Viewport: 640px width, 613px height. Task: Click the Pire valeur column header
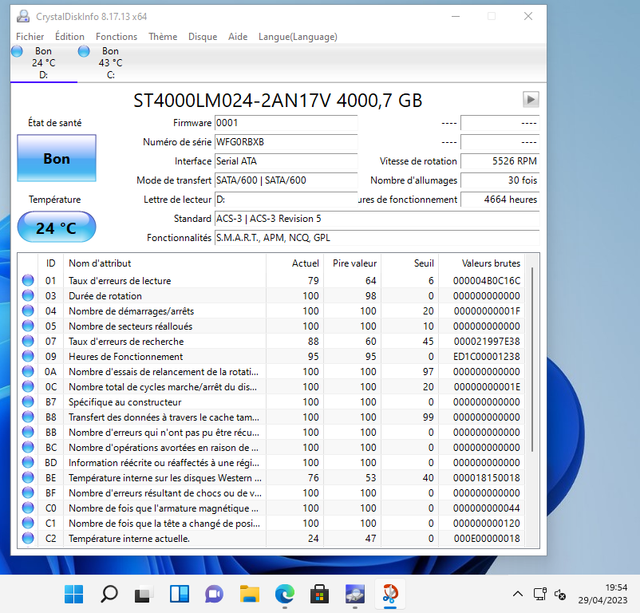(x=353, y=263)
